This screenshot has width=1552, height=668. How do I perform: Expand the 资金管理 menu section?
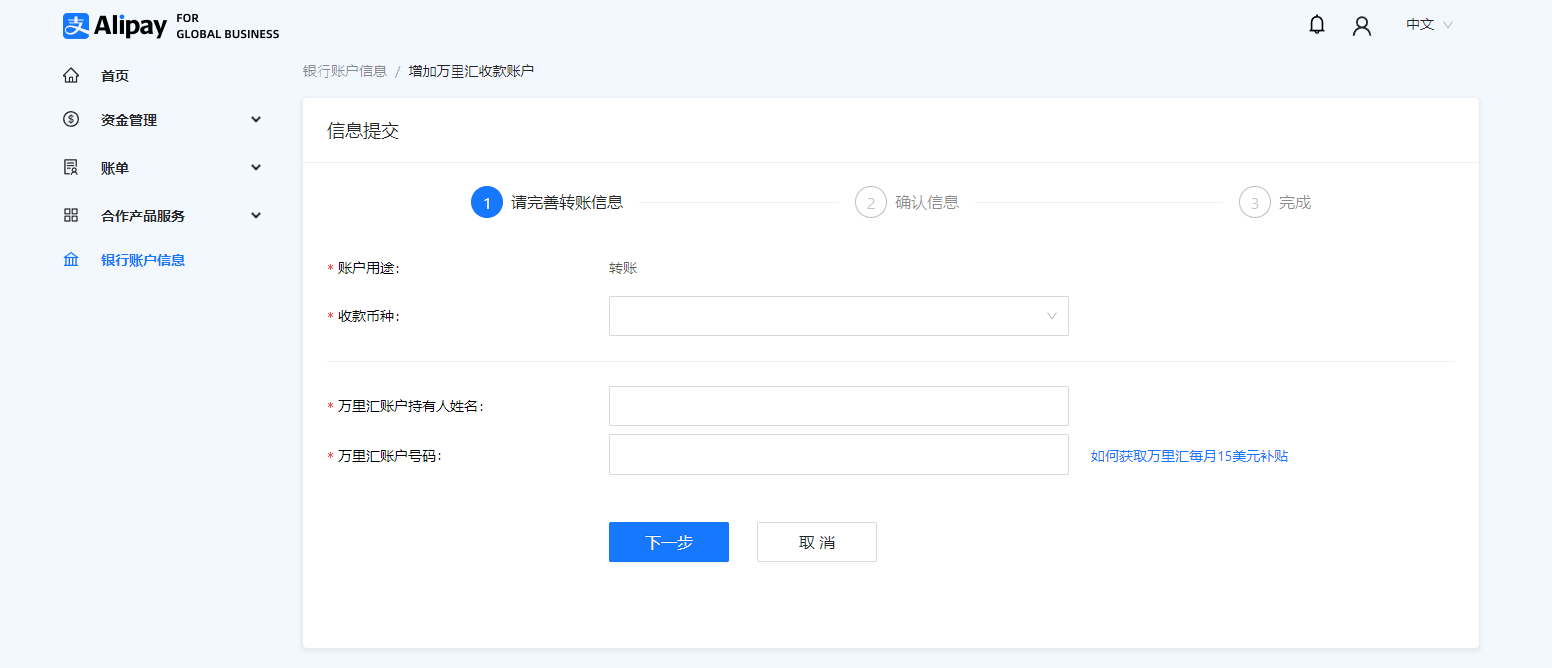[256, 119]
